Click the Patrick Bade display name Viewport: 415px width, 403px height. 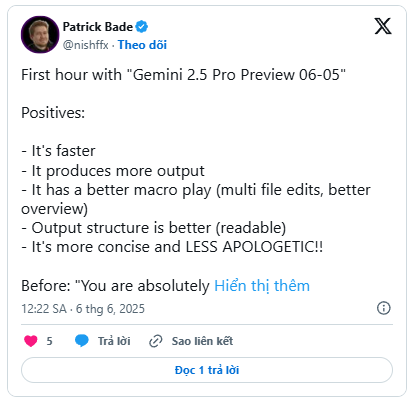[98, 27]
